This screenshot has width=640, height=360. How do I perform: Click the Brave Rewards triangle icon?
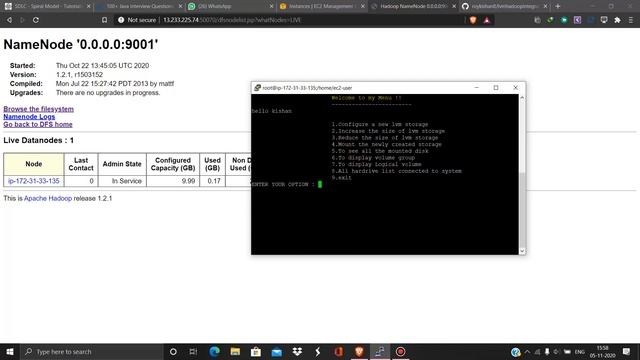pyautogui.click(x=487, y=20)
